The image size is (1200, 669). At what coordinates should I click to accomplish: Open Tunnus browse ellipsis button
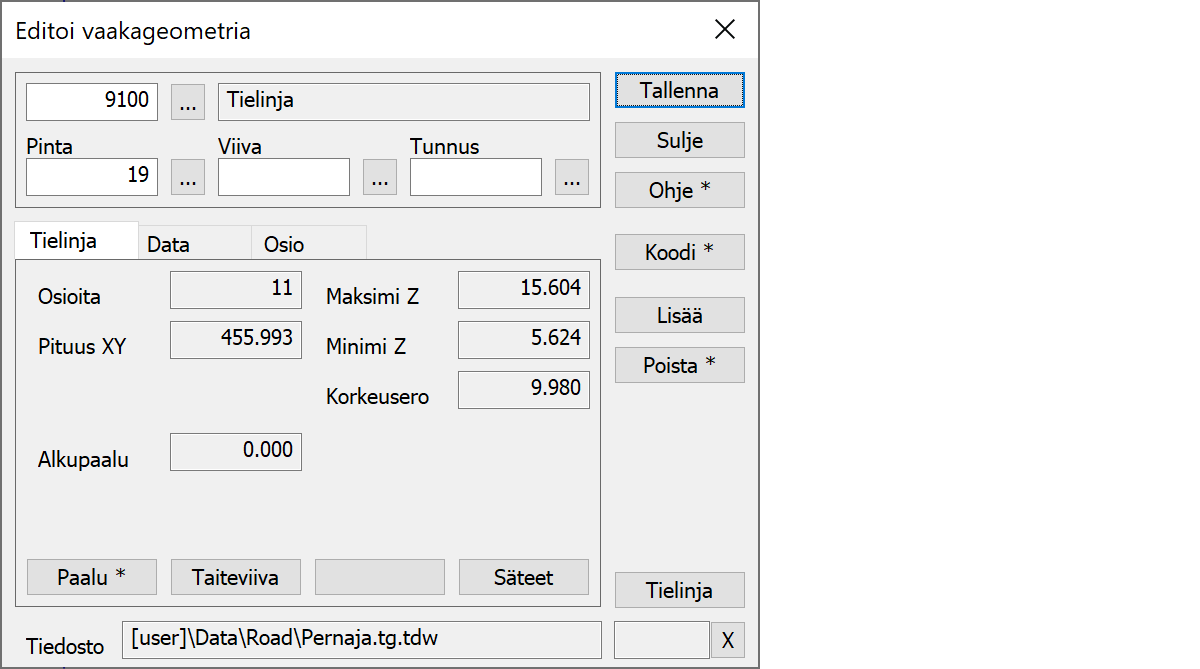tap(571, 177)
